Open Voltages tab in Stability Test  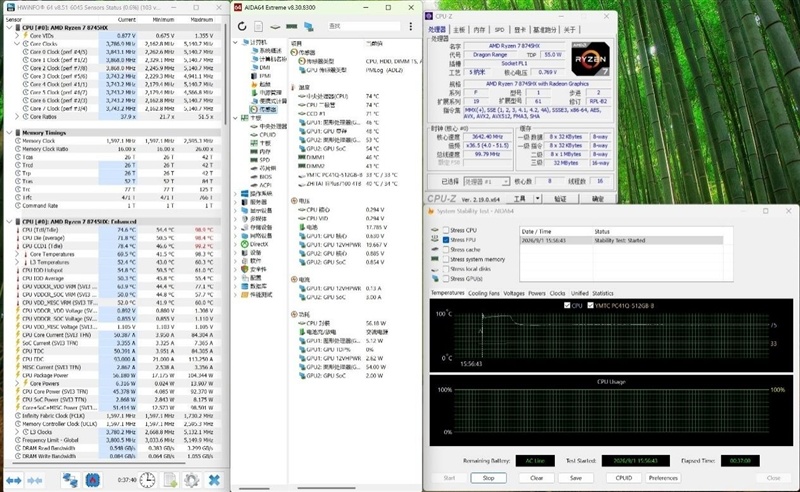tap(514, 293)
